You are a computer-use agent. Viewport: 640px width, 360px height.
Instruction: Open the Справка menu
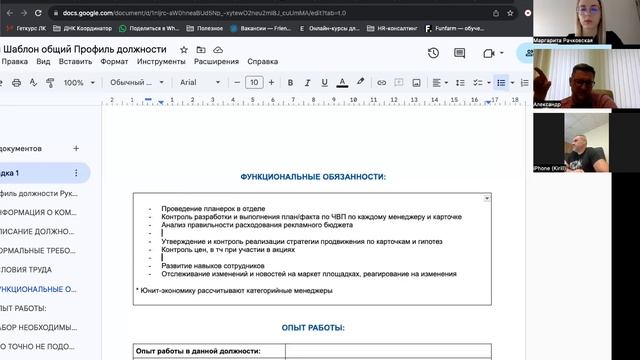pos(262,62)
